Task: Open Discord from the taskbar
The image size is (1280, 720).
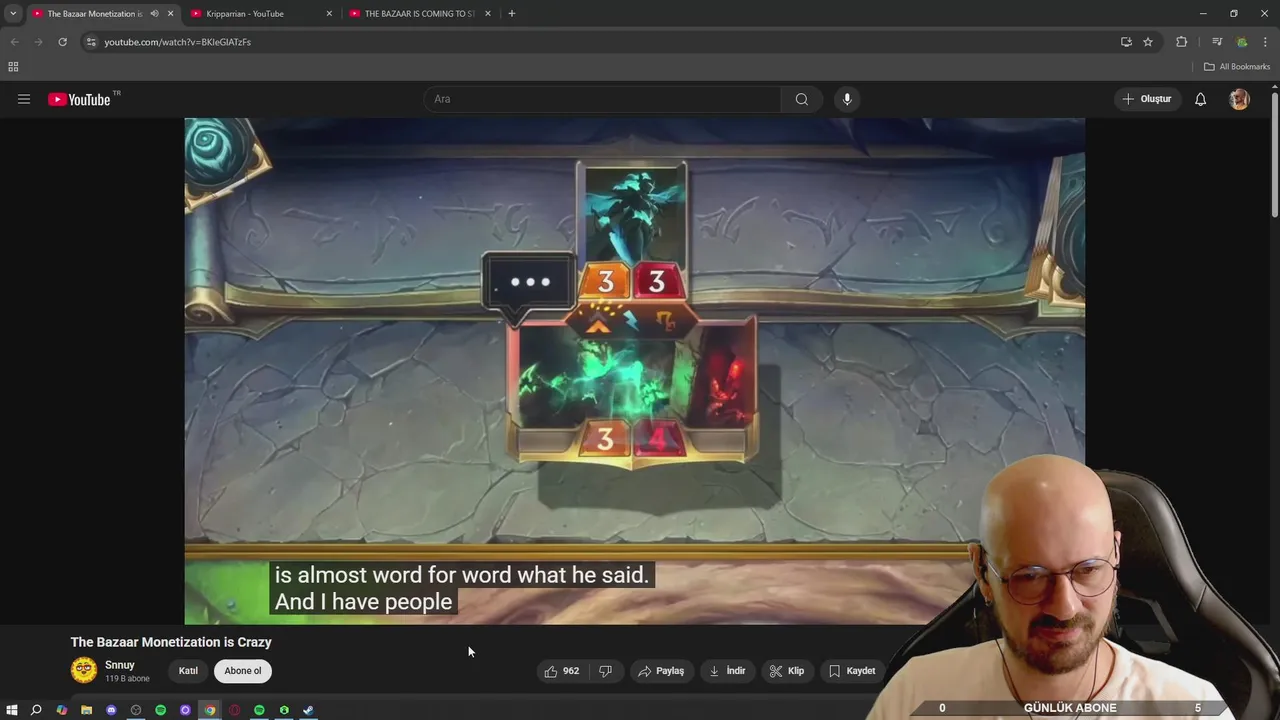Action: [x=111, y=710]
